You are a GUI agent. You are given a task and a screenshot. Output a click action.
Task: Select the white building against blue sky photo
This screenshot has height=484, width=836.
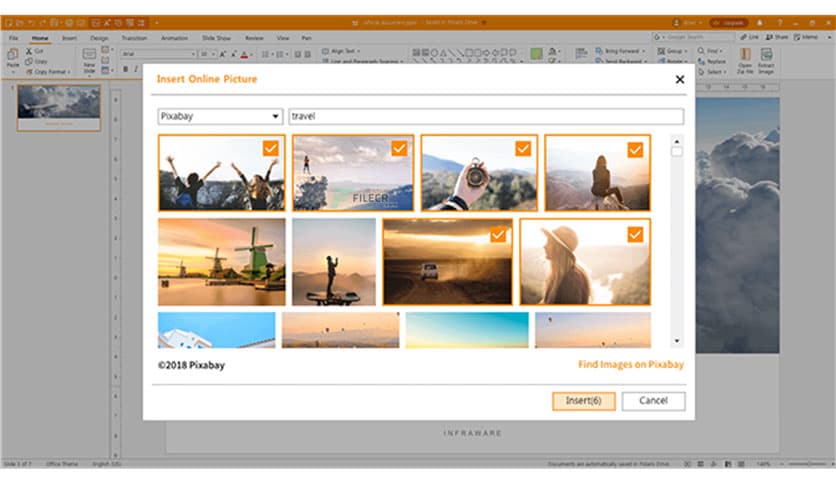216,330
